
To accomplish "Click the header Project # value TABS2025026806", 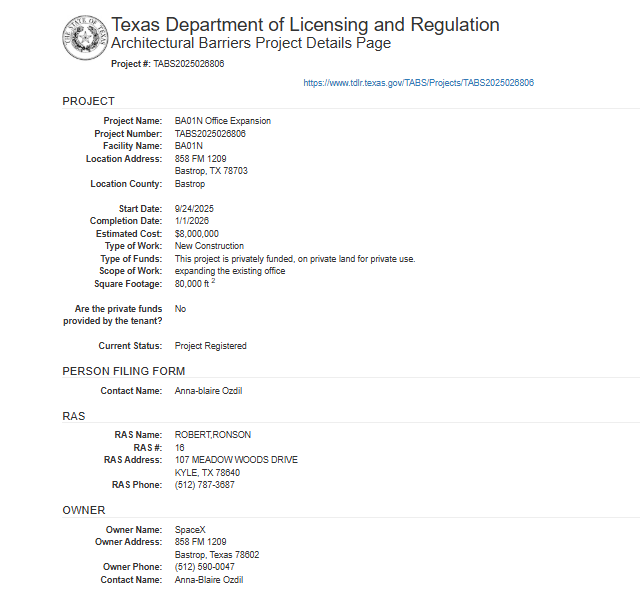I will (x=189, y=64).
